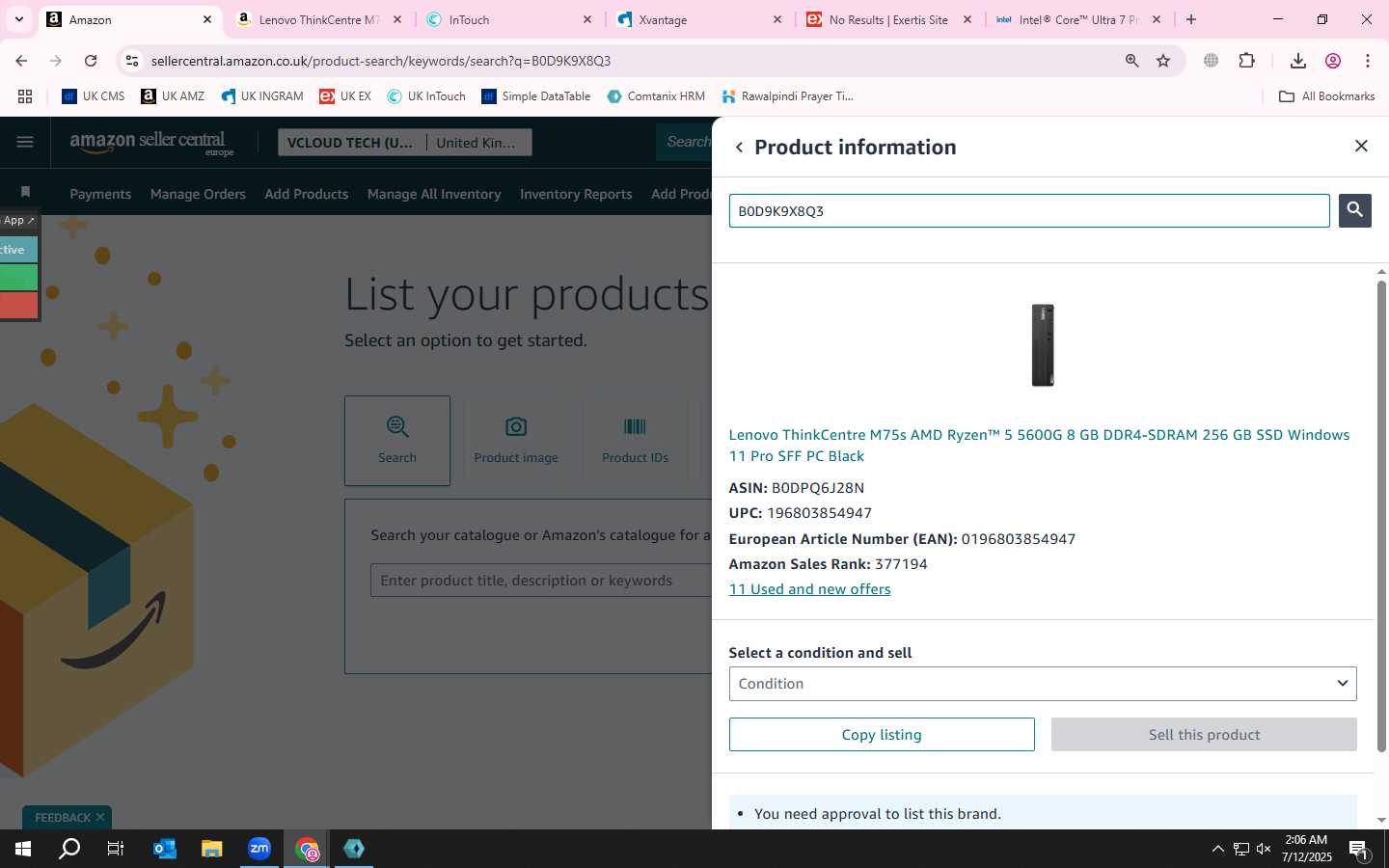1389x868 pixels.
Task: Open File Explorer from taskbar
Action: tap(211, 849)
